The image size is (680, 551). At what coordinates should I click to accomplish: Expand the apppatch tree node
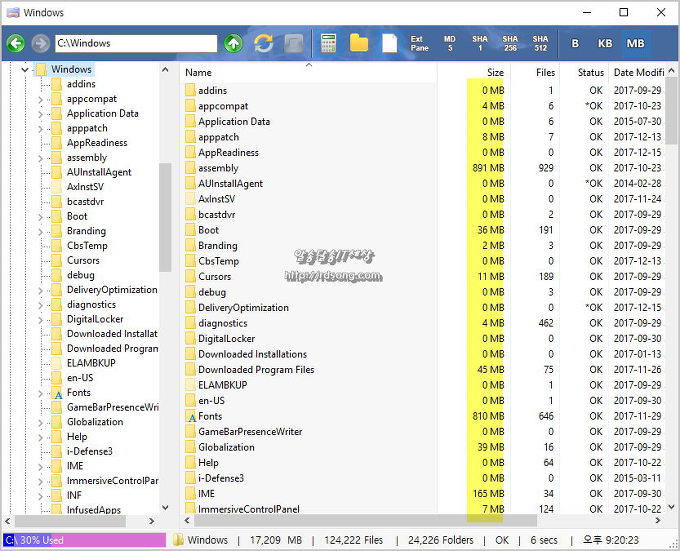coord(40,129)
